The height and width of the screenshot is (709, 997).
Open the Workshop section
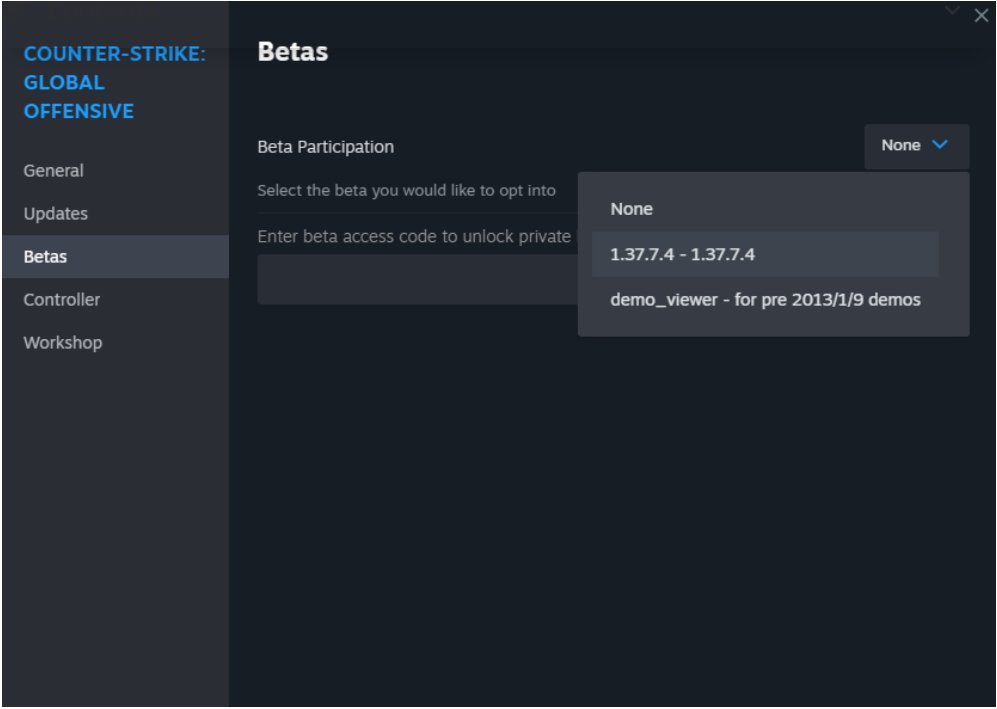63,343
